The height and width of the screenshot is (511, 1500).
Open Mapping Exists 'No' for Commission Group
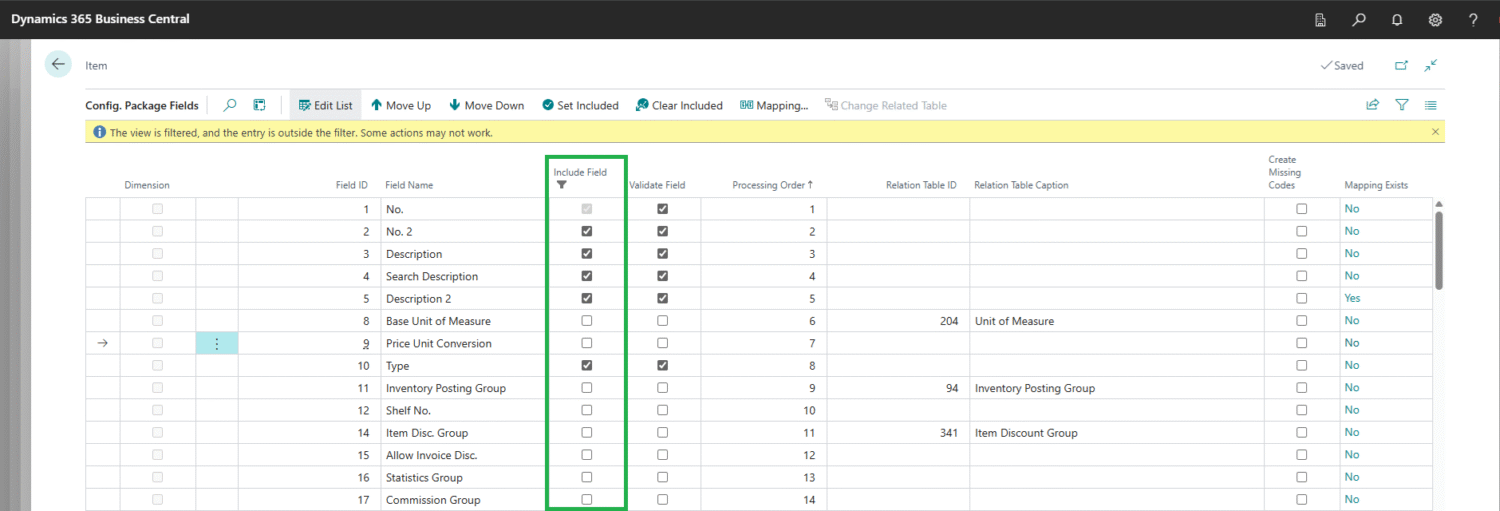[x=1352, y=499]
